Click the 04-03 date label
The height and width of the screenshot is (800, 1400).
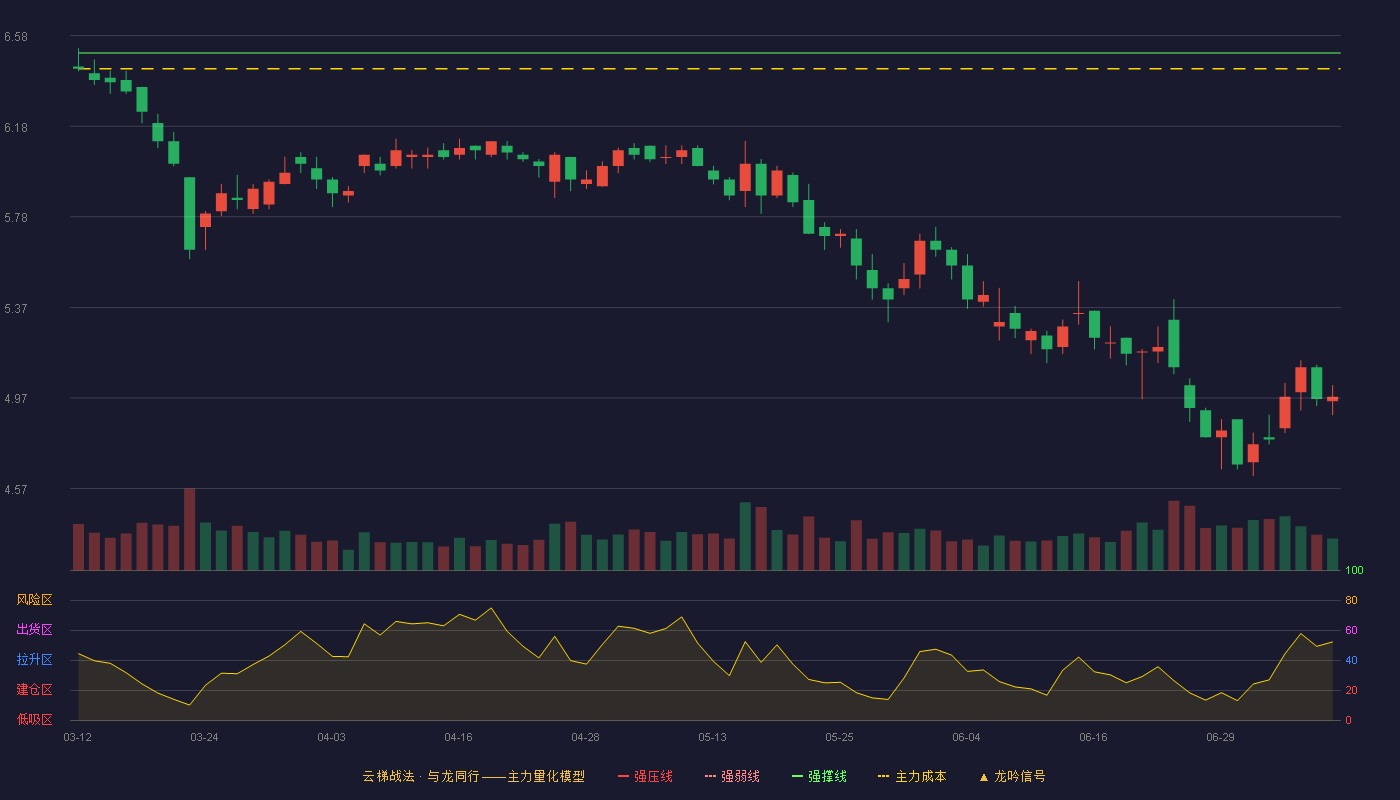tap(331, 737)
